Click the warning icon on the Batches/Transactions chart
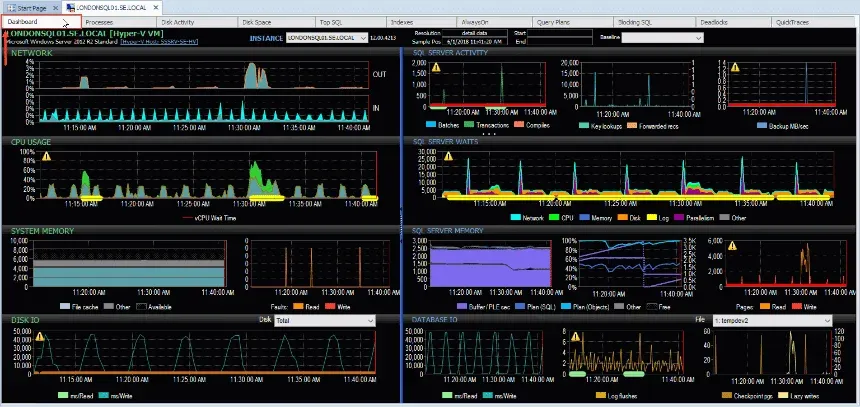860x407 pixels. click(x=436, y=67)
